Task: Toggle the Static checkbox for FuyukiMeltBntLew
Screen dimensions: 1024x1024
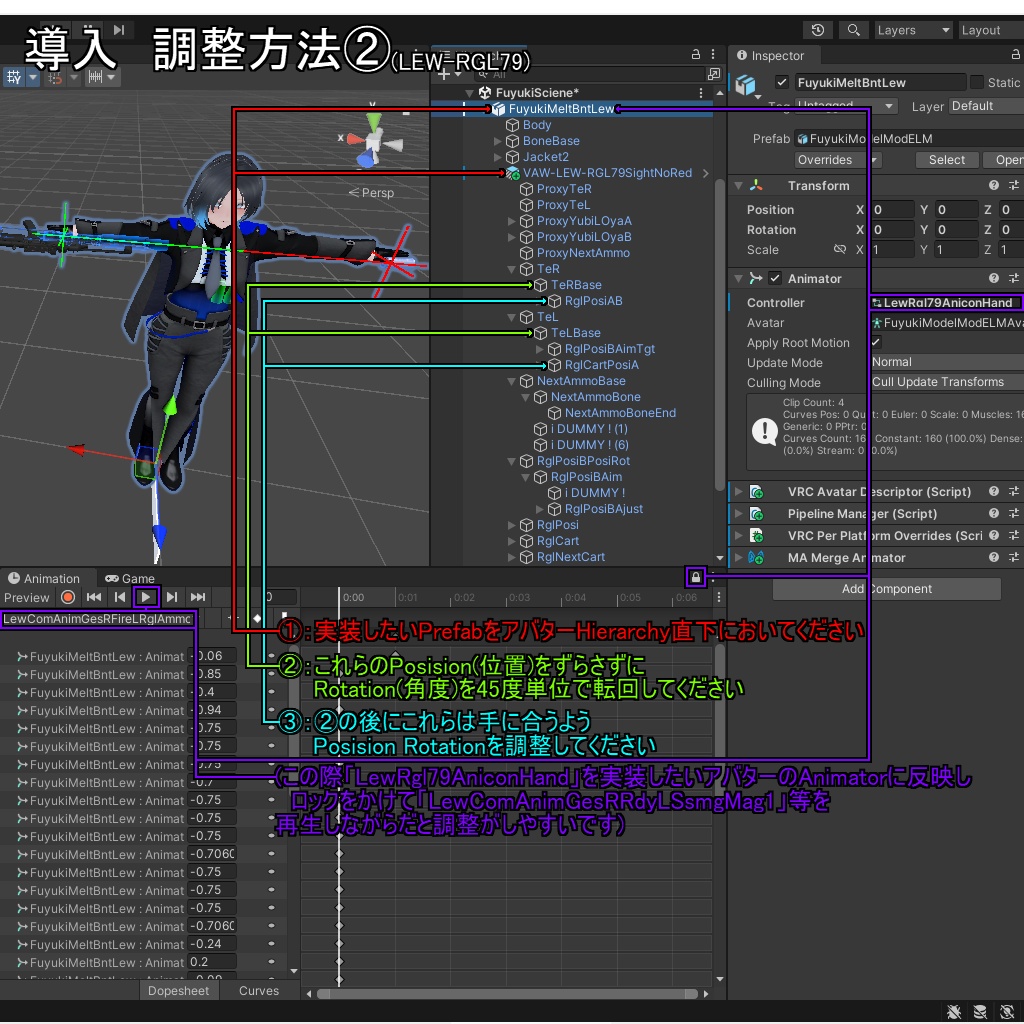Action: tap(979, 83)
